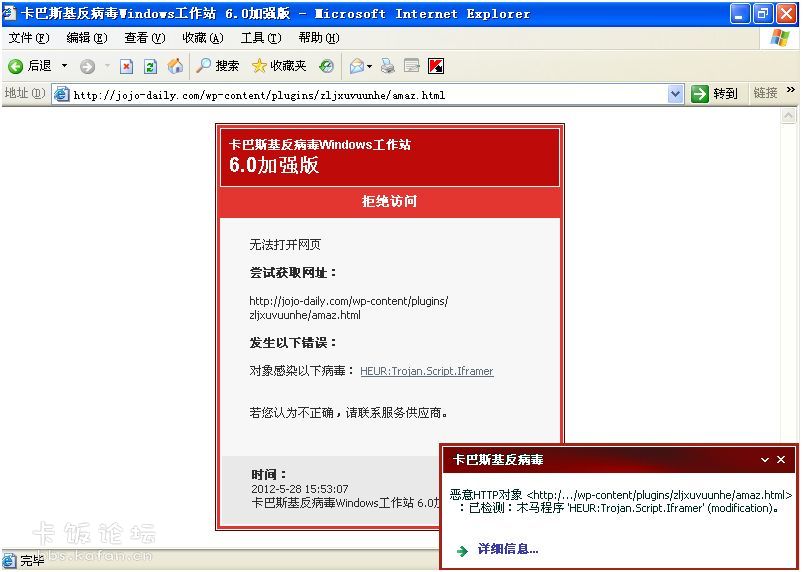The image size is (803, 572).
Task: Click inside the address bar URL field
Action: [360, 95]
